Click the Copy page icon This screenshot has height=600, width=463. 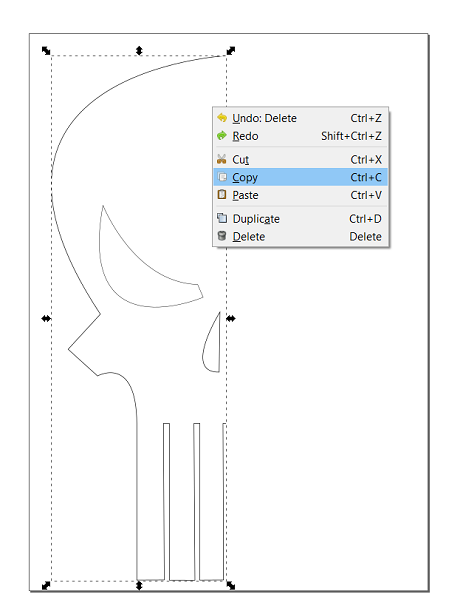(222, 177)
